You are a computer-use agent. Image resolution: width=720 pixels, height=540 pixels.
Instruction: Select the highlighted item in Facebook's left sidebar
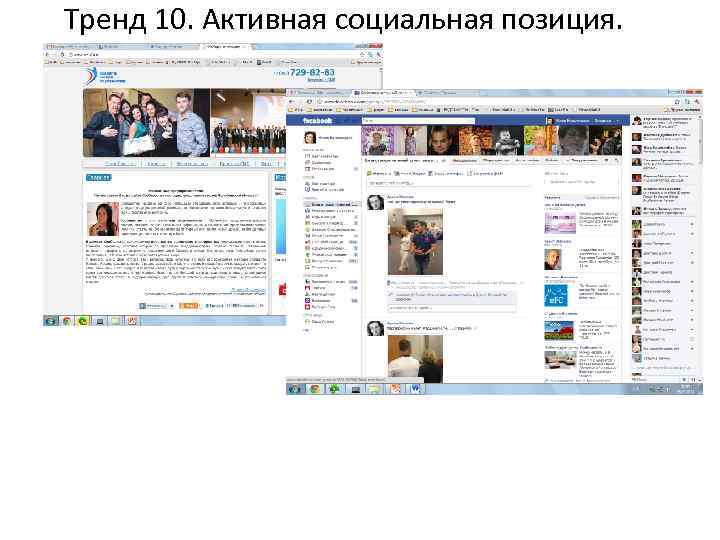point(331,204)
